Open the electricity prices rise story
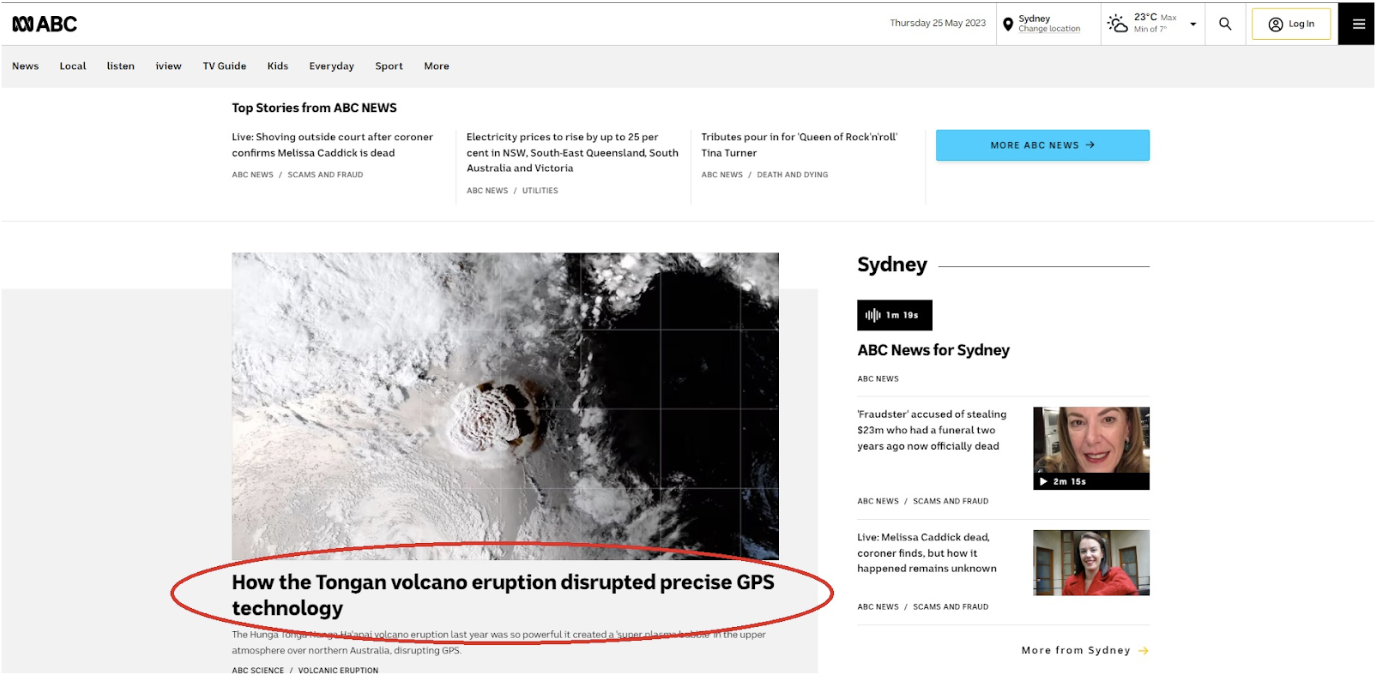Viewport: 1382px width, 696px height. tap(572, 152)
